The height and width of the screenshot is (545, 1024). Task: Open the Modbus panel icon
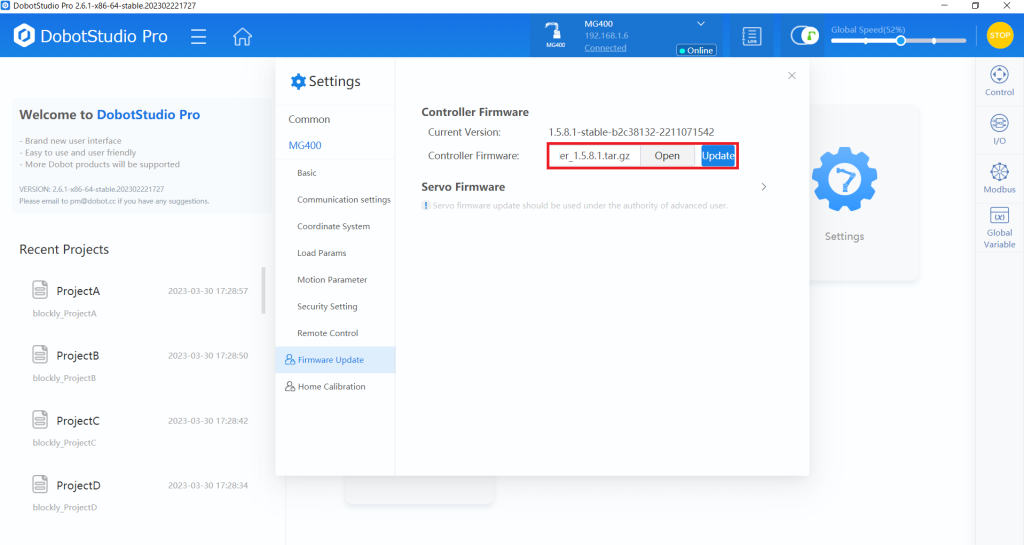(998, 178)
